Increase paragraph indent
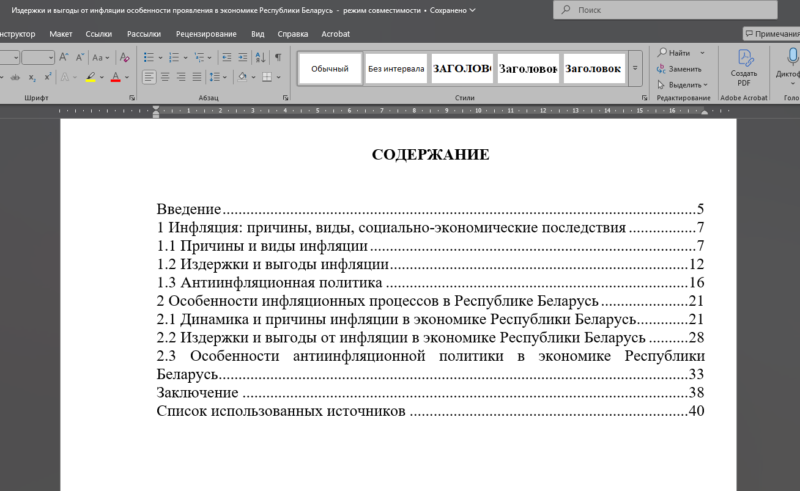Image resolution: width=800 pixels, height=491 pixels. click(x=243, y=57)
